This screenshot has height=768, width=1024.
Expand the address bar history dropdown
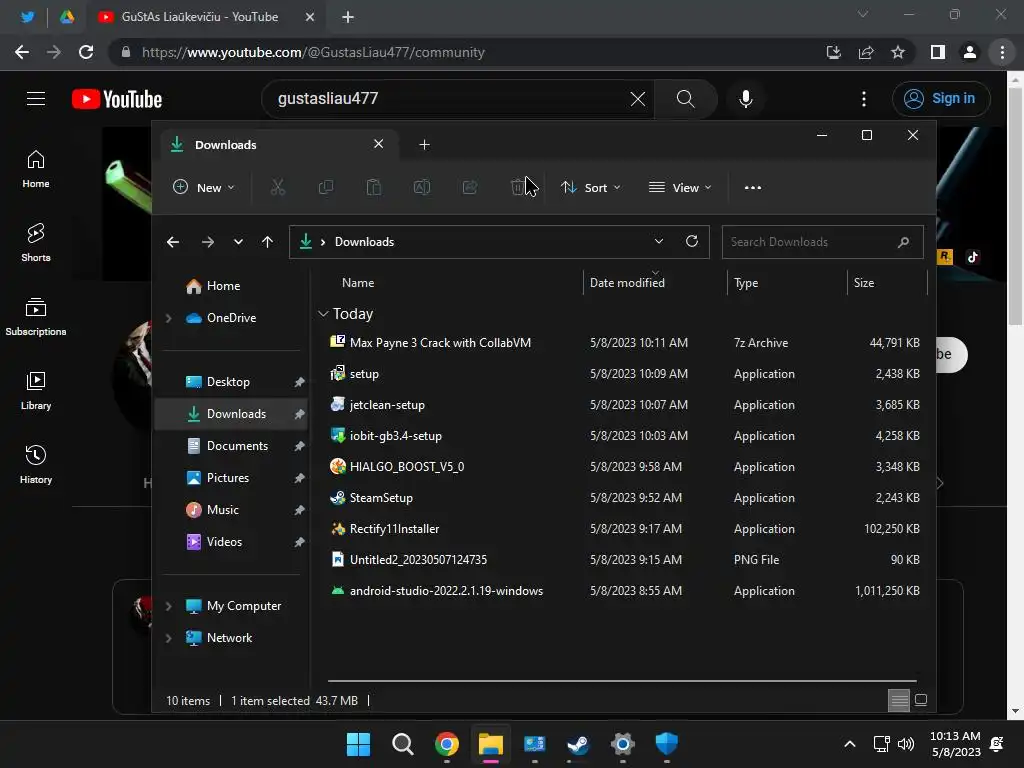659,241
